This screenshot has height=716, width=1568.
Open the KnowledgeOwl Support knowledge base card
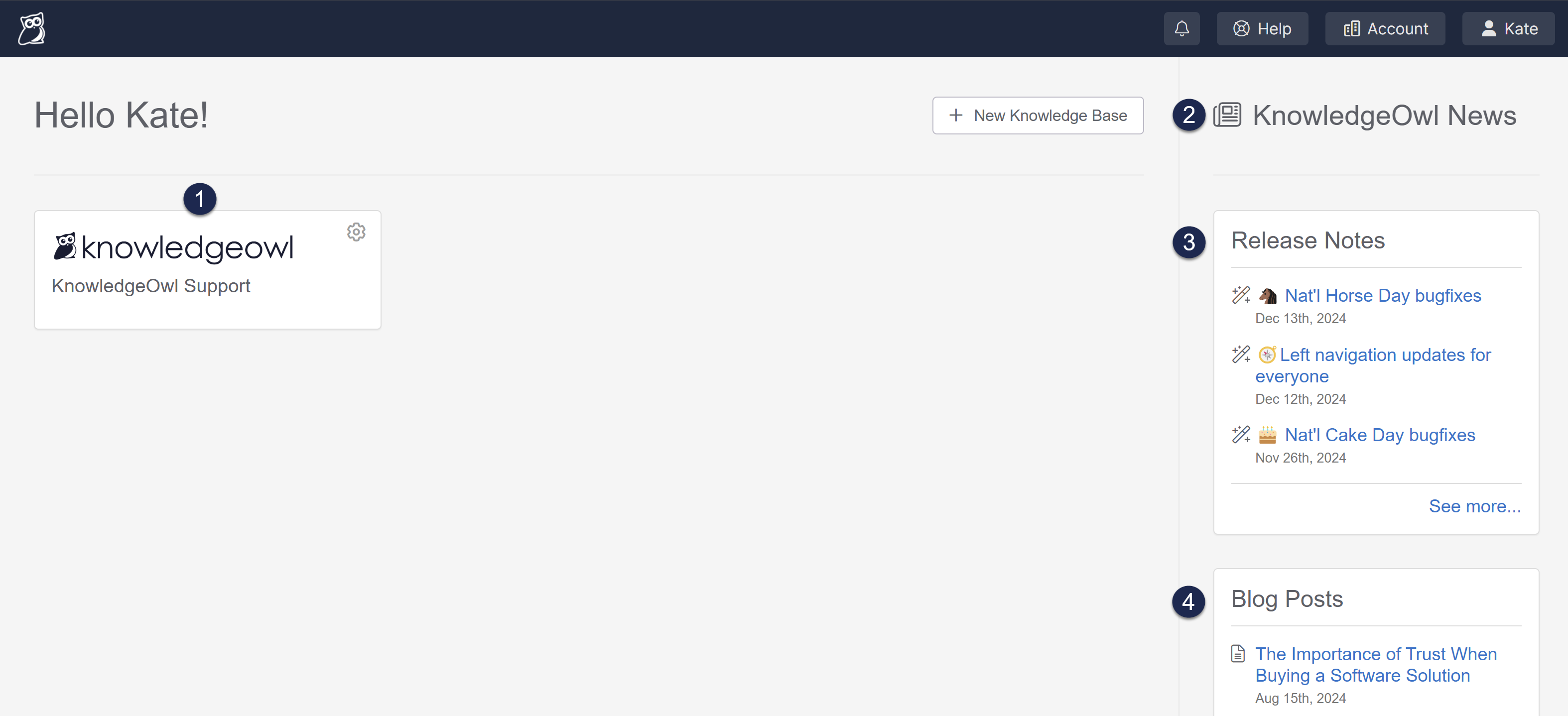pos(151,286)
